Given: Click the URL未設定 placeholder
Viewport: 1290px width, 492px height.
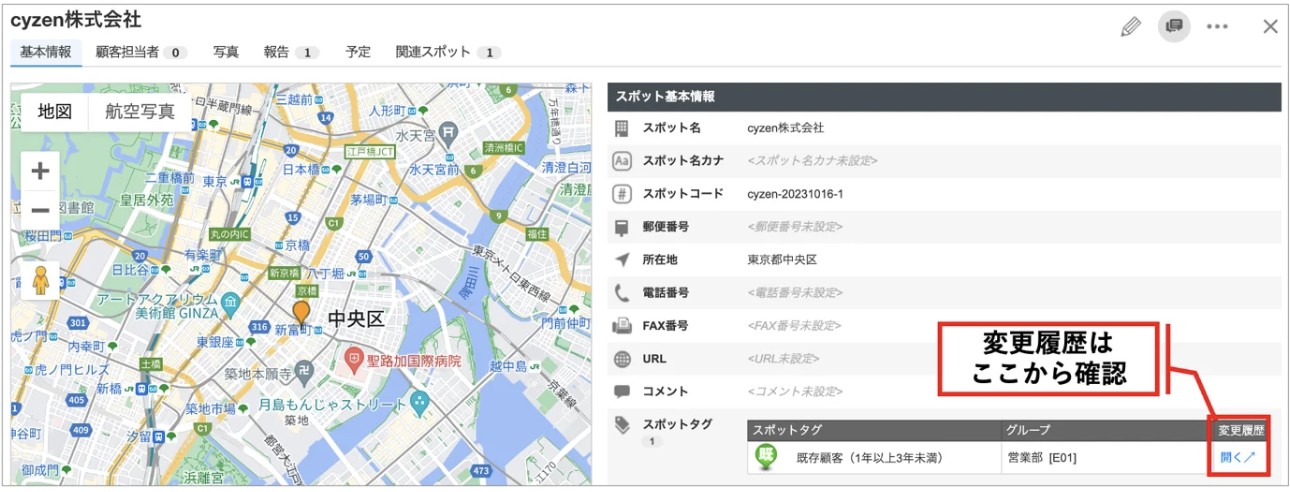Looking at the screenshot, I should (783, 359).
